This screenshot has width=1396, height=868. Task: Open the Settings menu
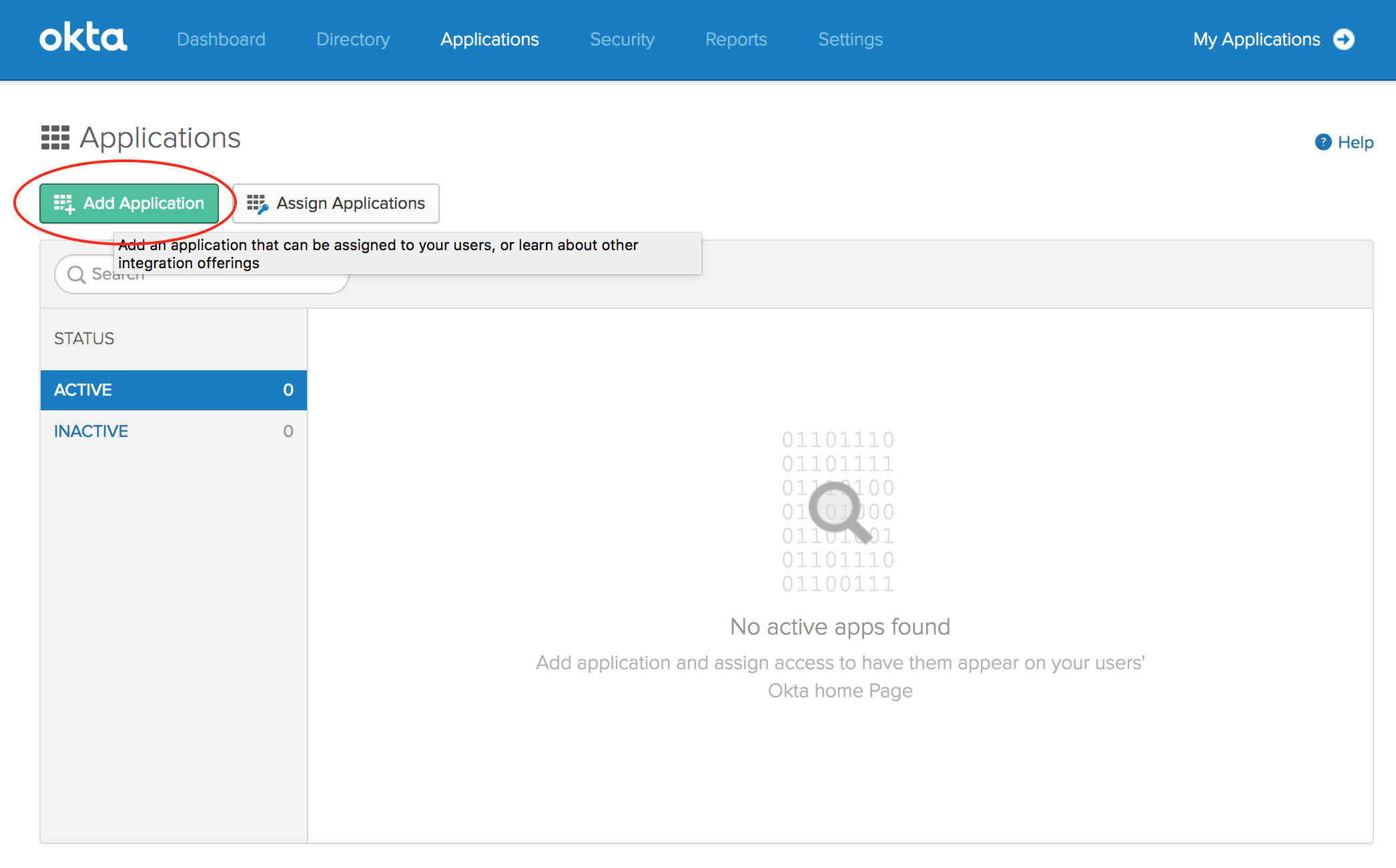pos(850,39)
